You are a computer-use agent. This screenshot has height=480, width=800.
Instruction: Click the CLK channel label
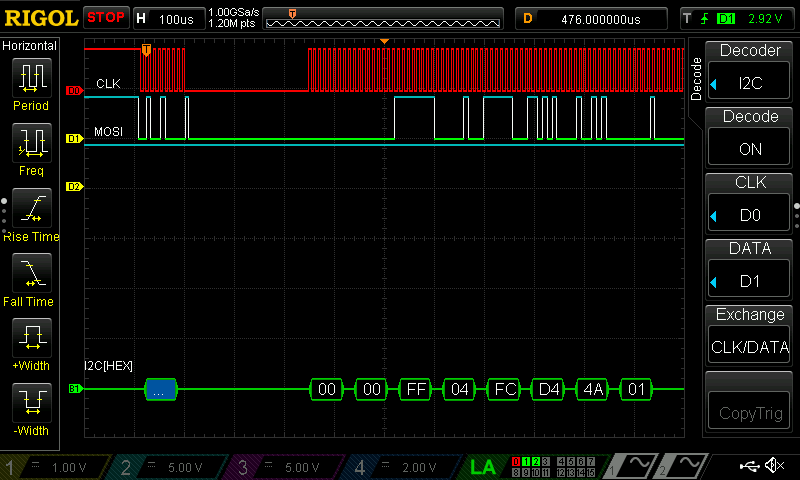pos(108,84)
